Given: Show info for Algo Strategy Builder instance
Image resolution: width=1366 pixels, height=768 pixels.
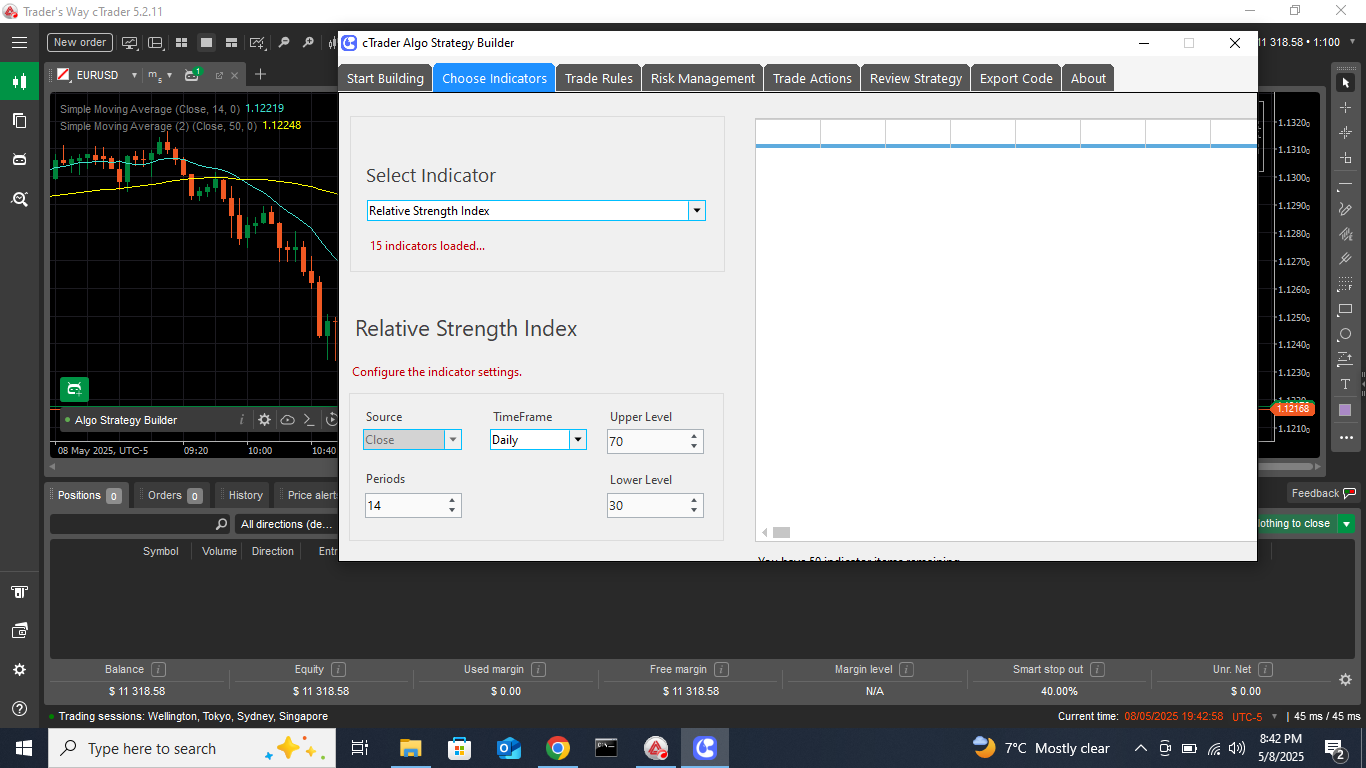Looking at the screenshot, I should (241, 420).
